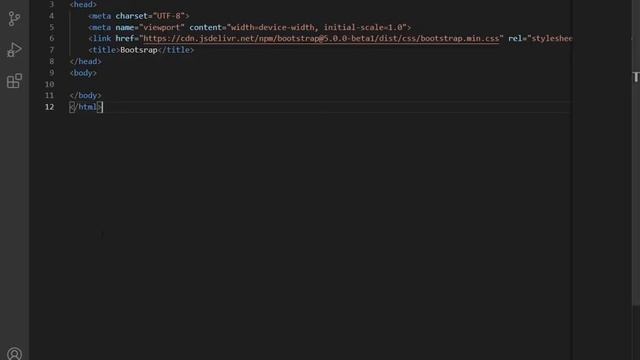Click the Bootsrap title text

click(x=139, y=50)
